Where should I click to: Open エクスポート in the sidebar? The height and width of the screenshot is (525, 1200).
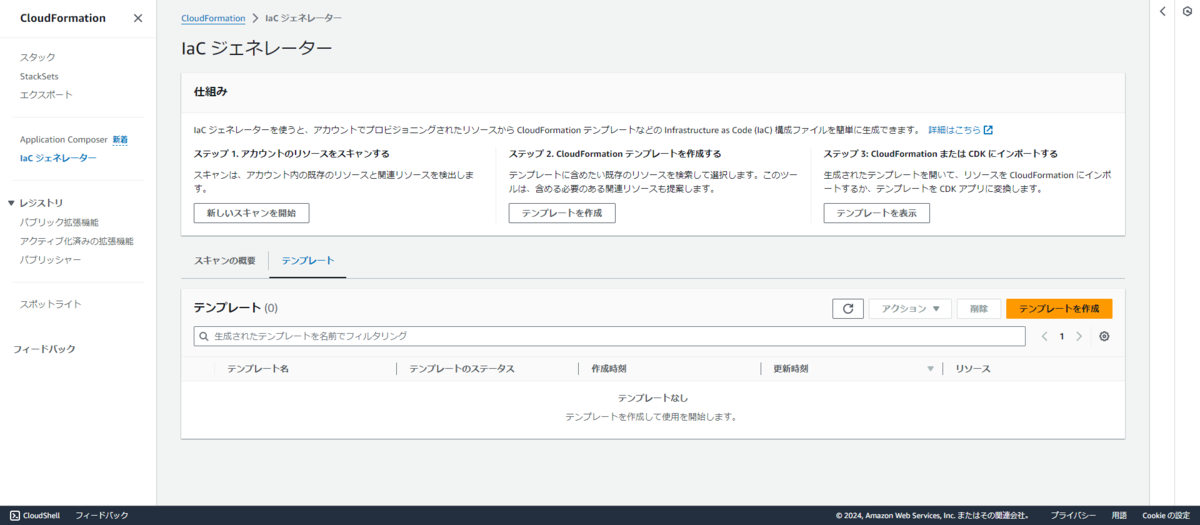pyautogui.click(x=46, y=95)
